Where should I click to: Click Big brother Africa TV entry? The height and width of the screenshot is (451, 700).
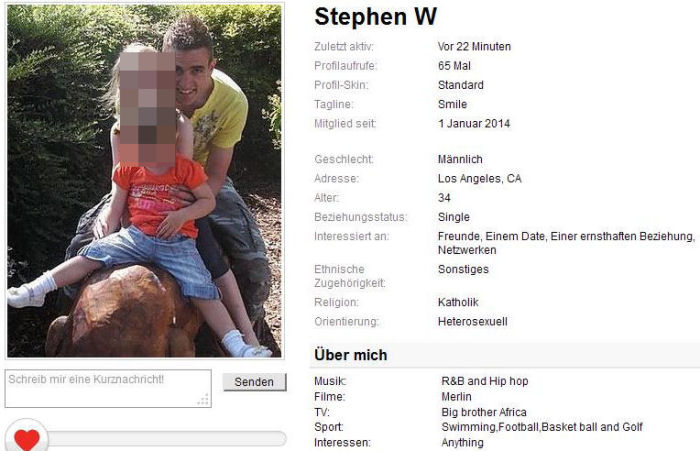tap(484, 412)
